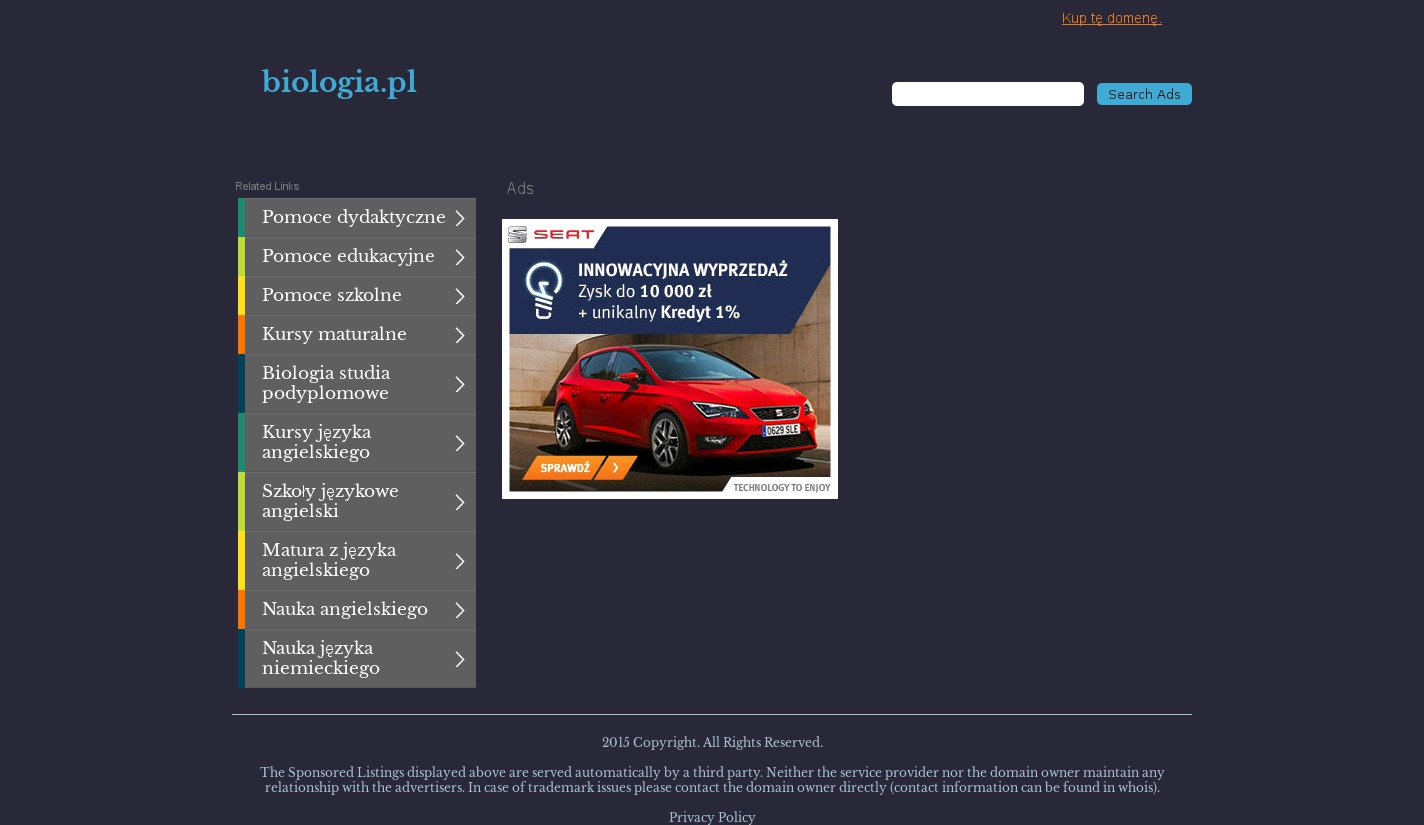Click the arrow beside Nauka języka niemieckiego

coord(460,659)
